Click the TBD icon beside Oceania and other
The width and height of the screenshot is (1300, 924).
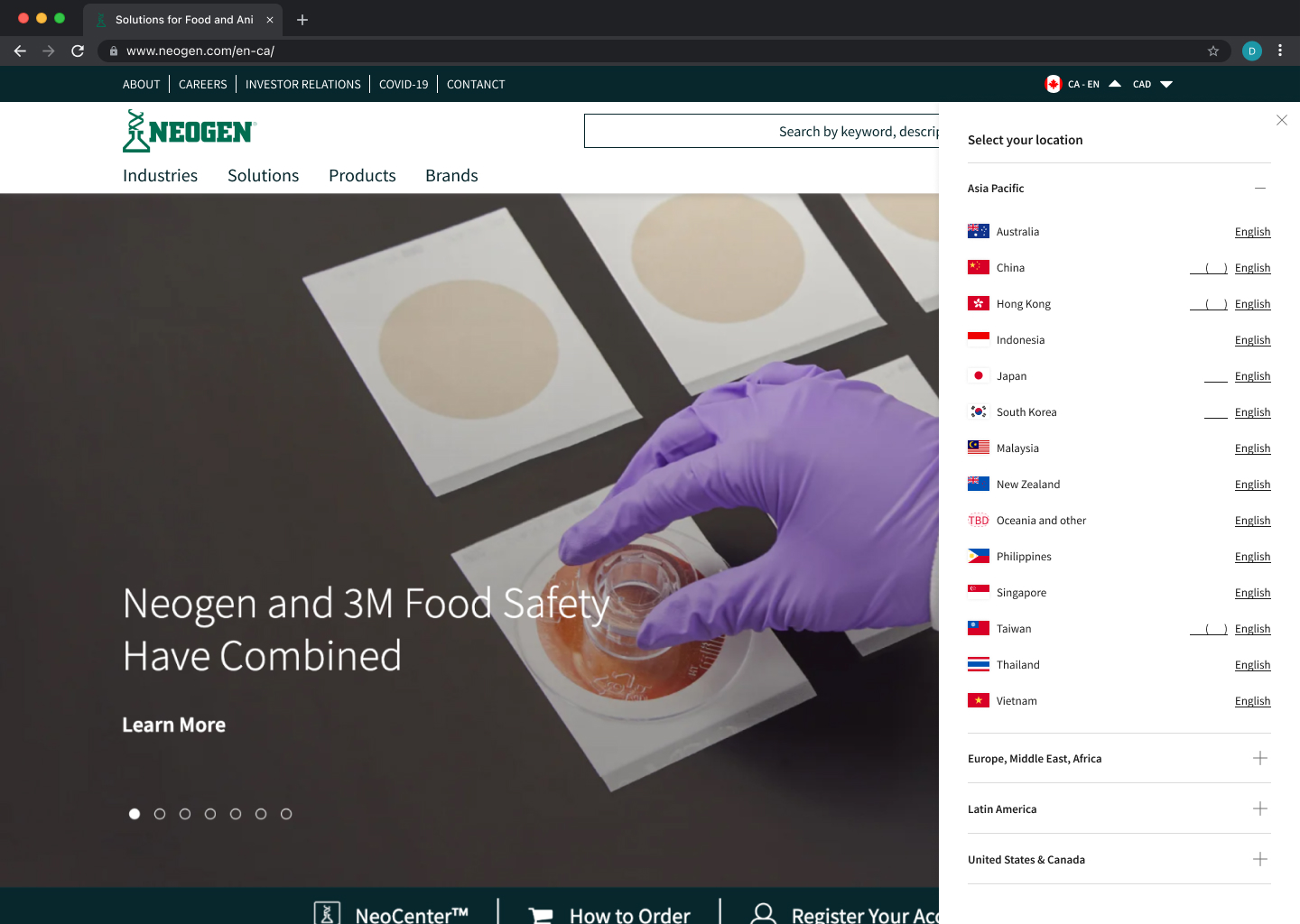[979, 520]
